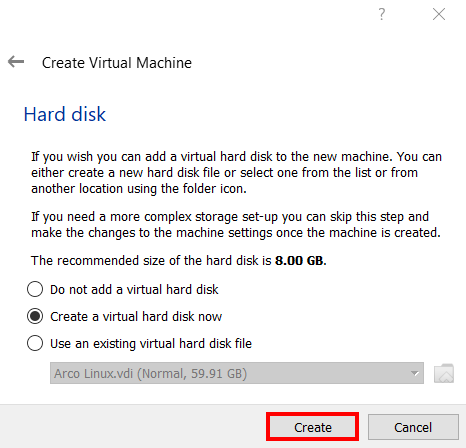Click the paragraph mentioning the folder icon
Image resolution: width=466 pixels, height=448 pixels.
pos(236,173)
